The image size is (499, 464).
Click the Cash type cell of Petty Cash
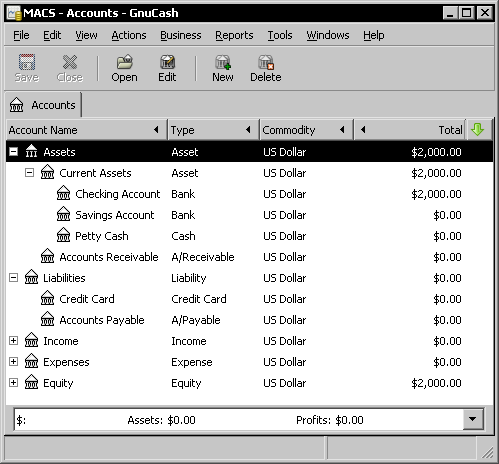(183, 236)
